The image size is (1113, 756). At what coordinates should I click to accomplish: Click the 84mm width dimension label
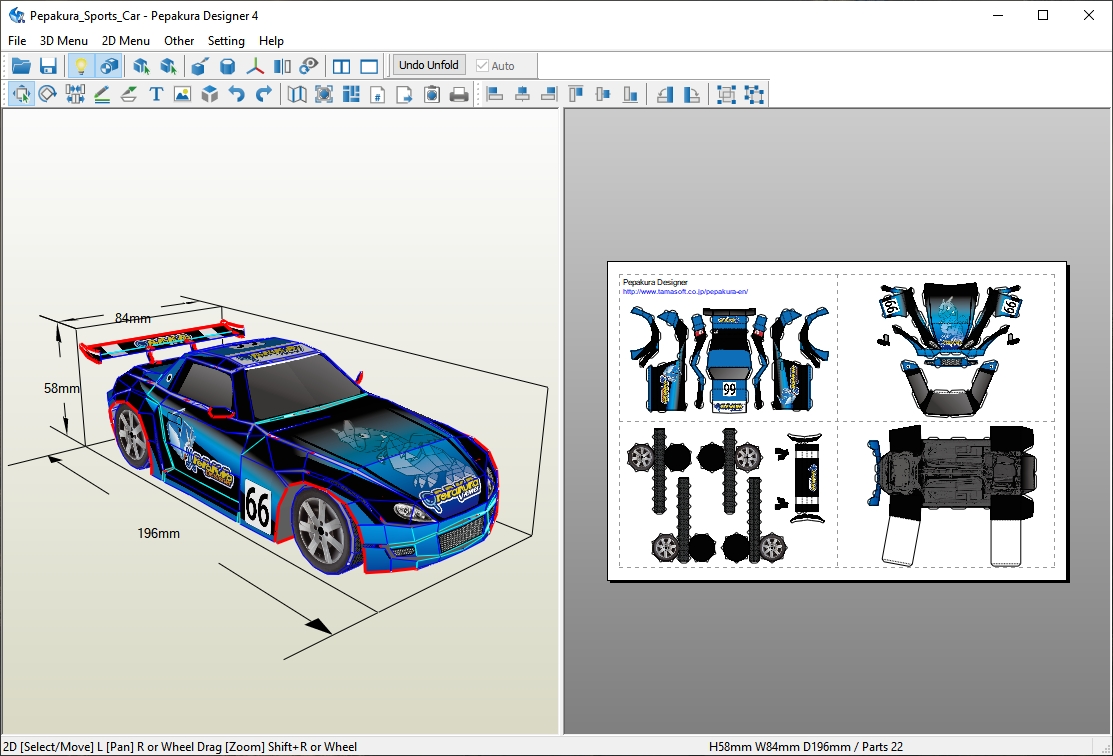133,319
